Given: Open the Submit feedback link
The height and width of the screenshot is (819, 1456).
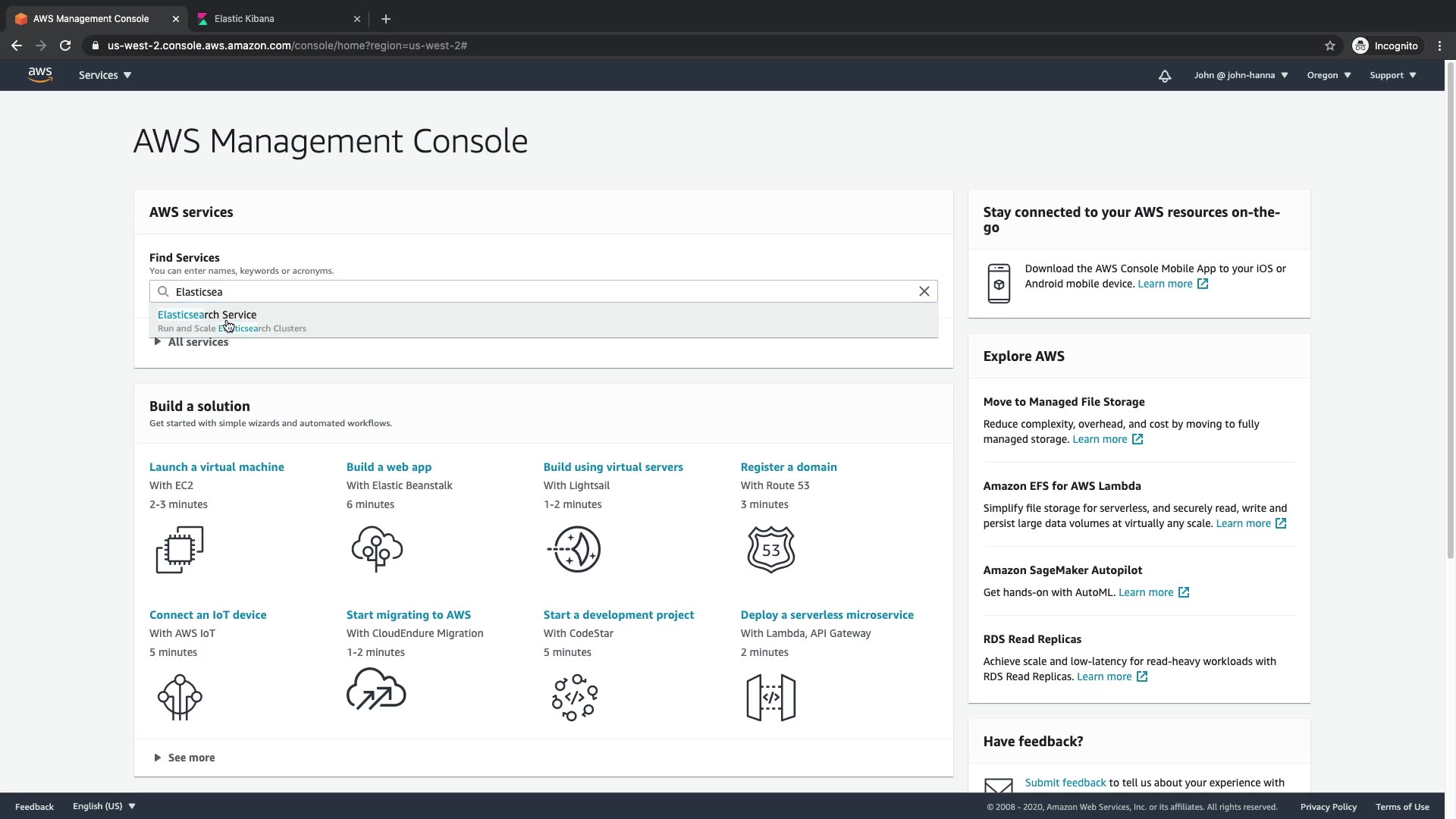Looking at the screenshot, I should pyautogui.click(x=1065, y=783).
